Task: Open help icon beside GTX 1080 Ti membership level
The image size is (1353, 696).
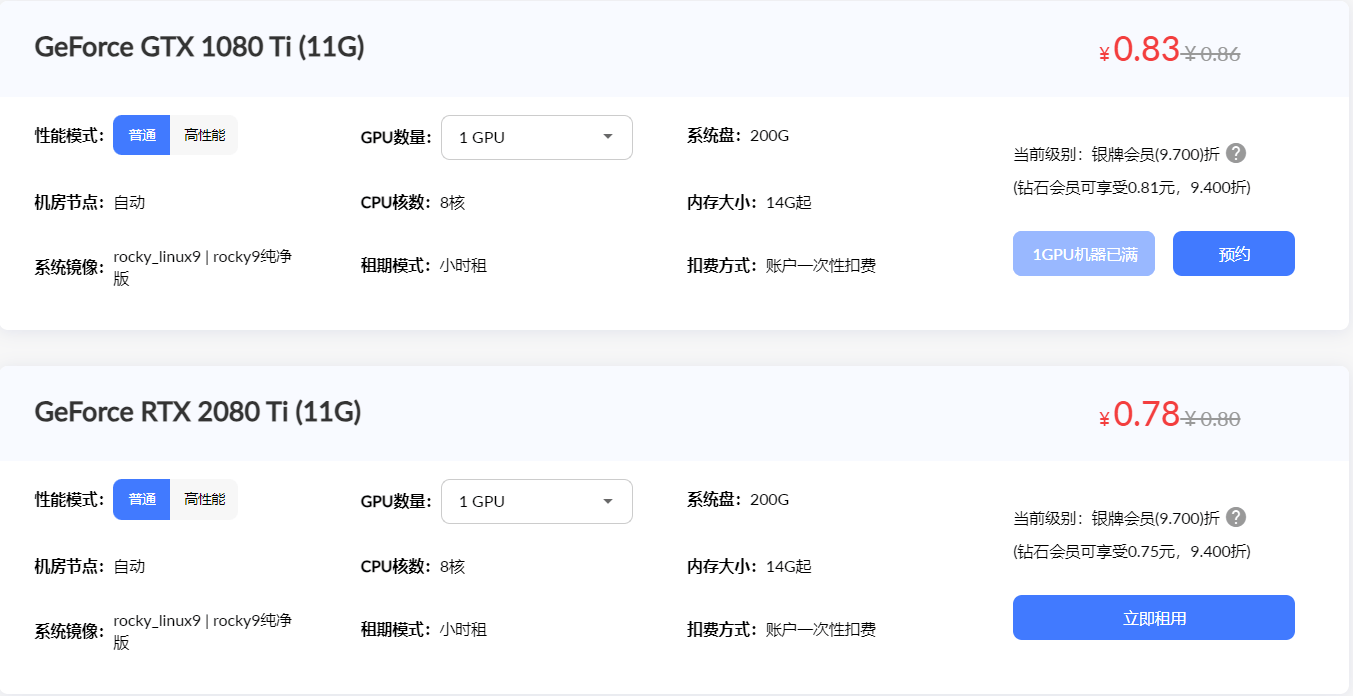Action: coord(1236,153)
